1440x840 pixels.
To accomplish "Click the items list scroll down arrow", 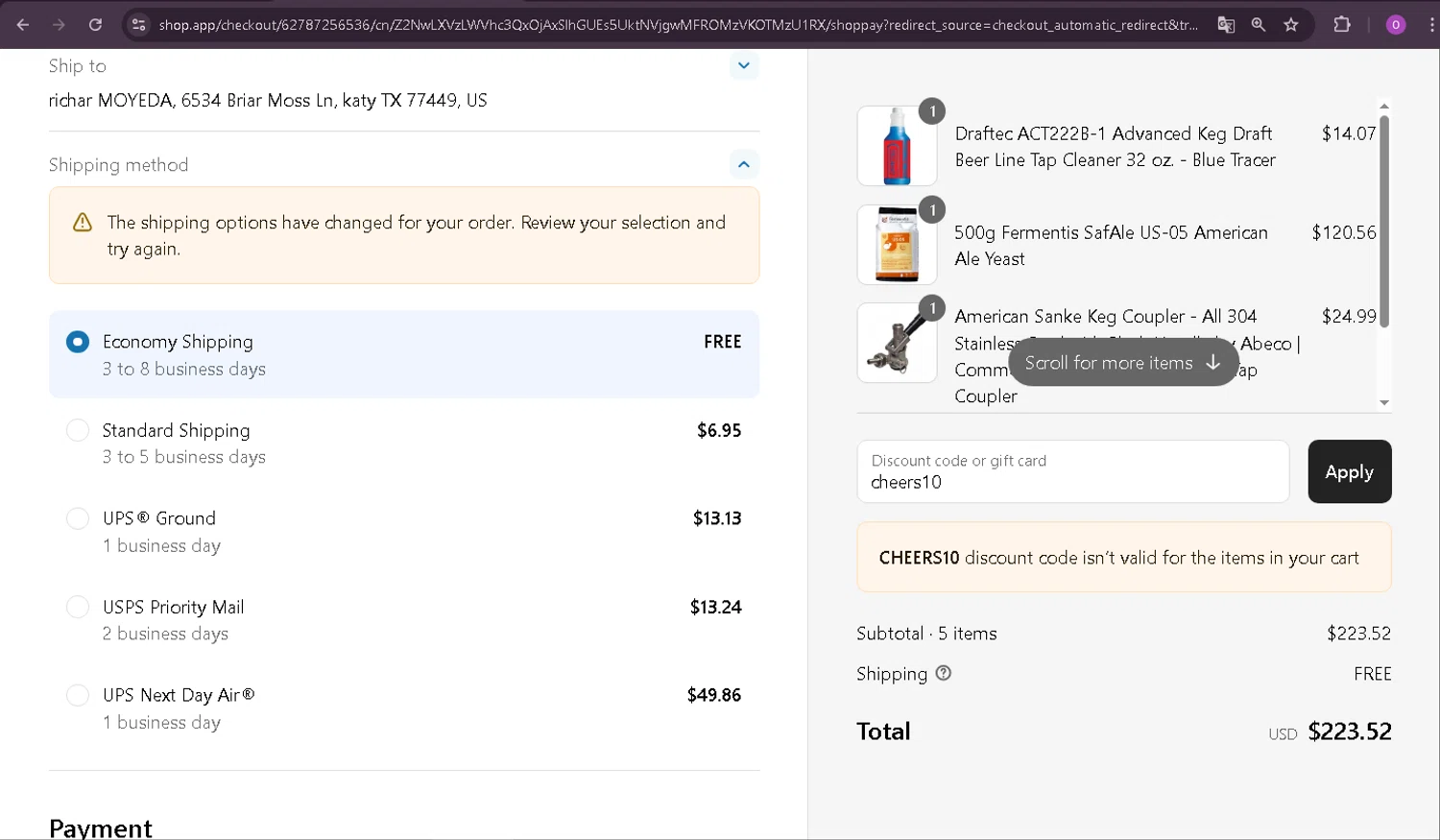I will 1384,402.
